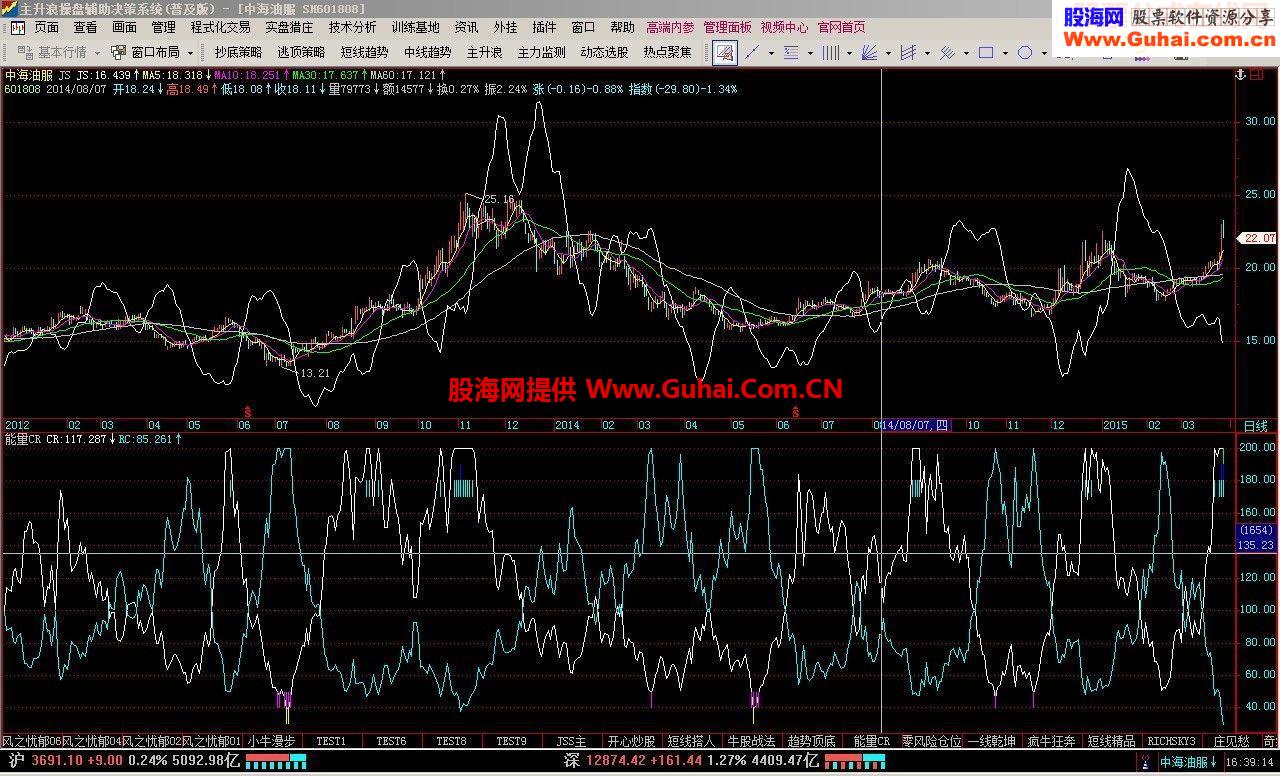This screenshot has width=1280, height=776.
Task: Click the 主升浪 toolbar button
Action: click(485, 52)
